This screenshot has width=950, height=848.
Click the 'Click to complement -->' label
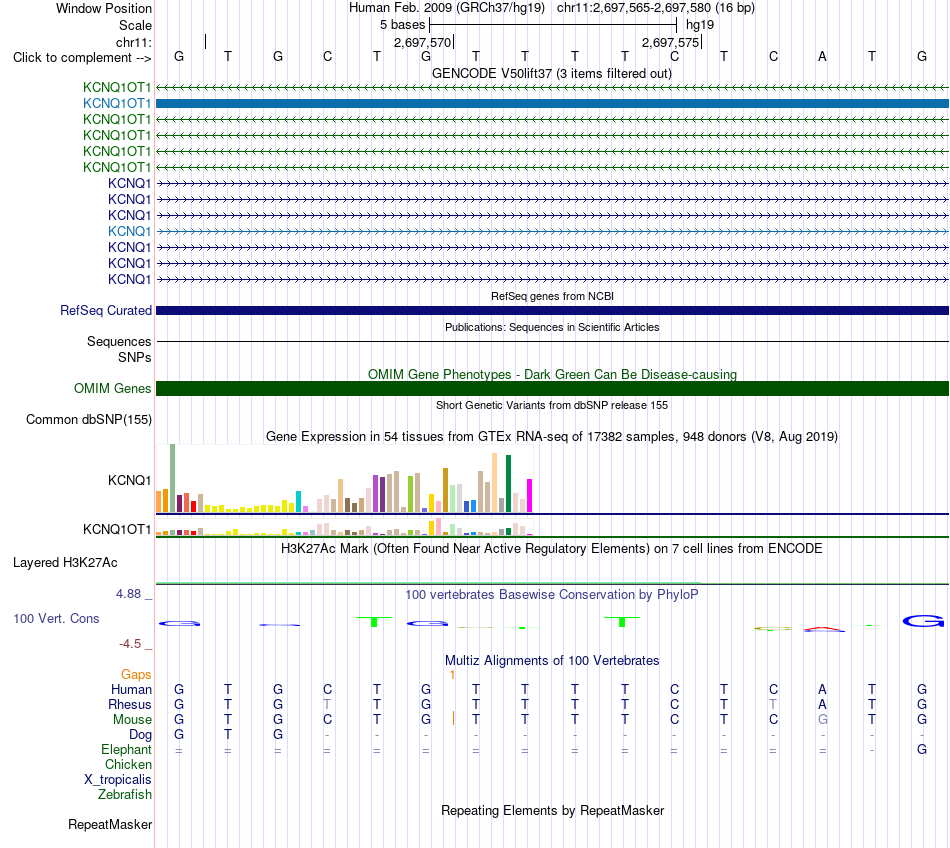point(82,58)
